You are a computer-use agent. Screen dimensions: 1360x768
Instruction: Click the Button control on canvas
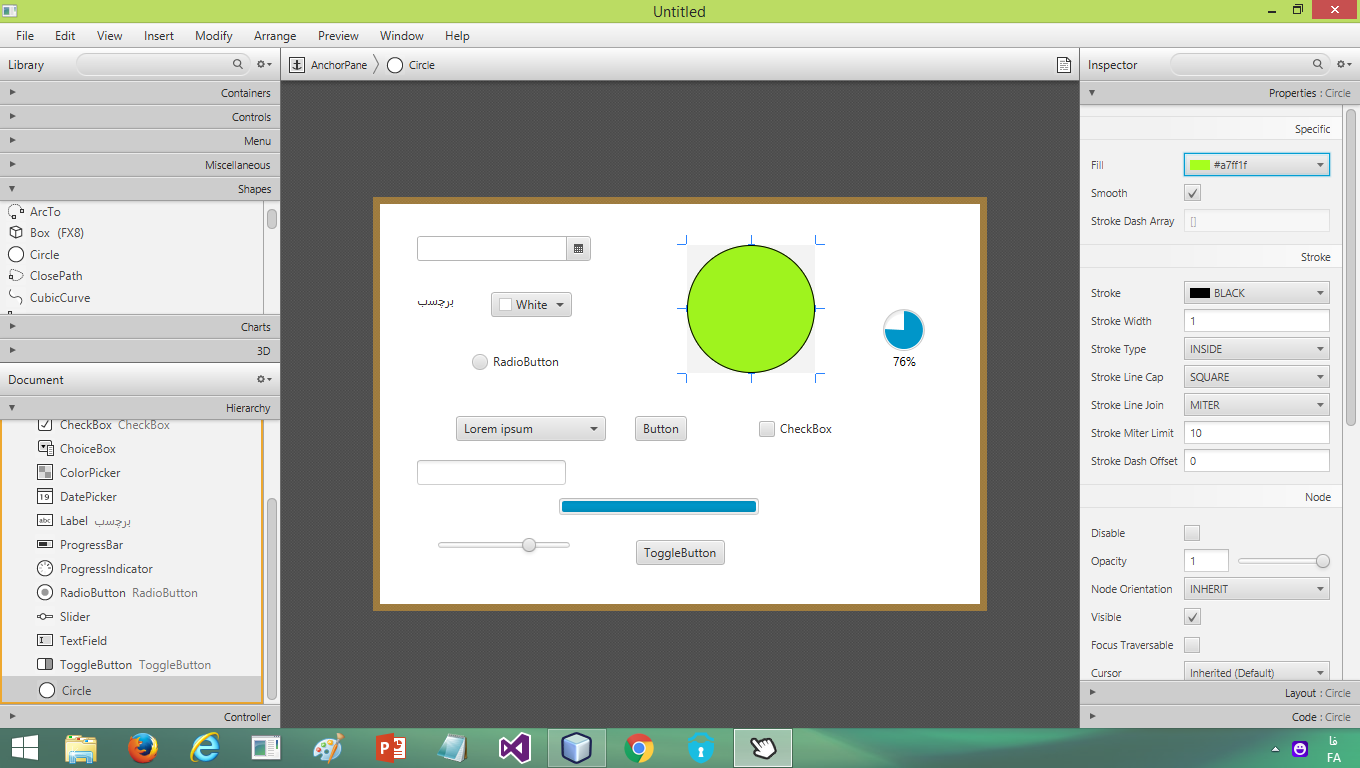pos(661,429)
